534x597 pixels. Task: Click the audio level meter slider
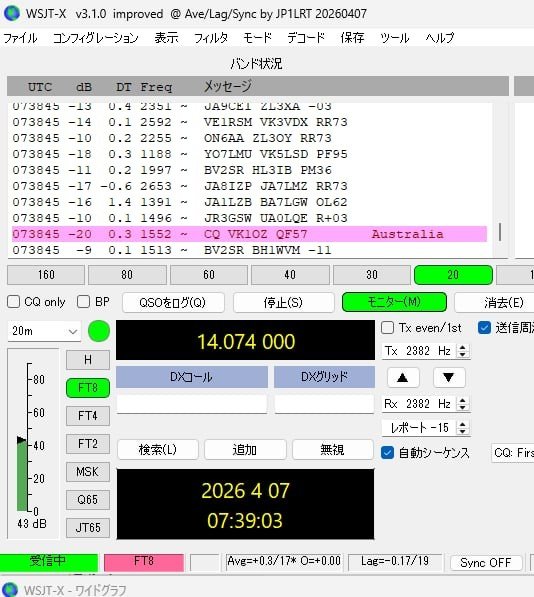tap(22, 441)
